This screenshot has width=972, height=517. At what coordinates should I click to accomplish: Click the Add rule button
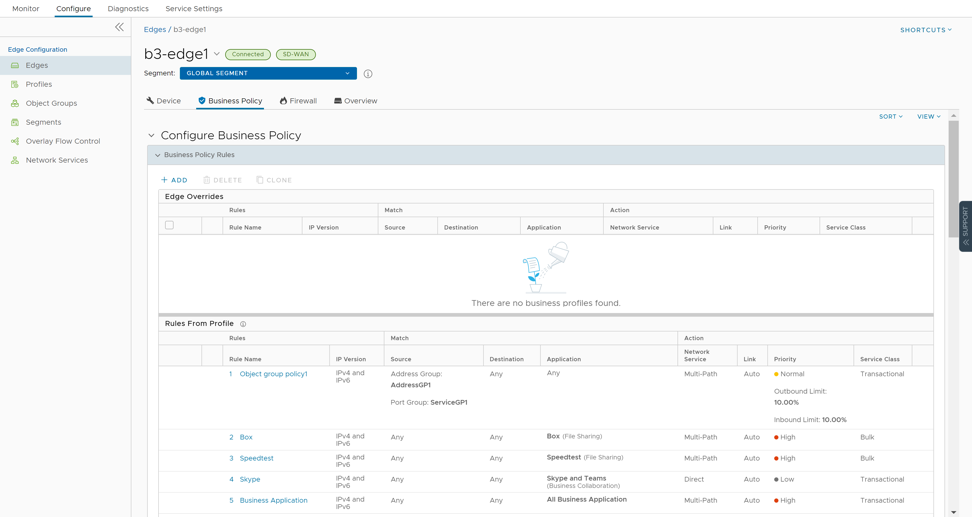(x=174, y=180)
